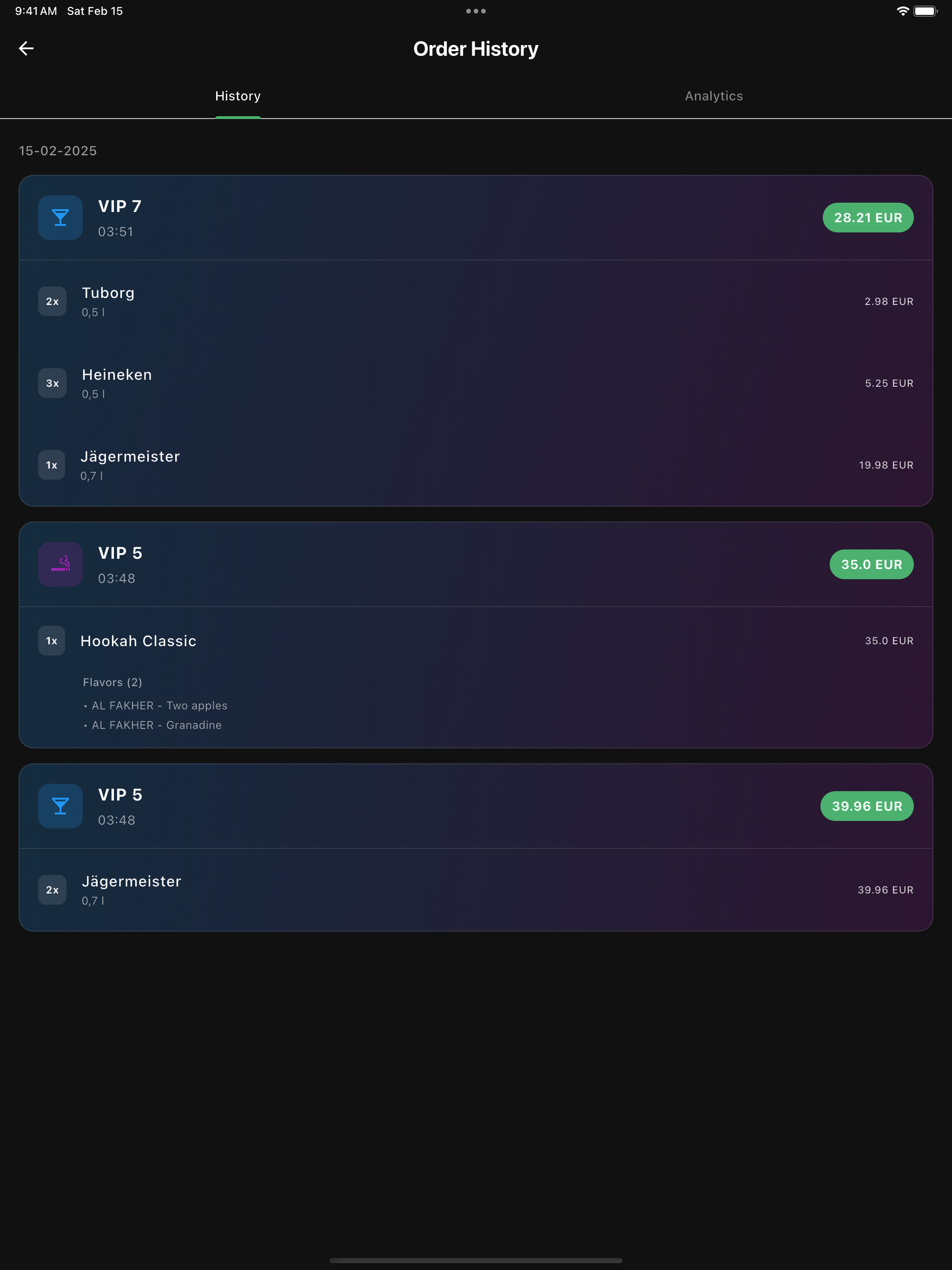The width and height of the screenshot is (952, 1270).
Task: Tap the three-dot multitasking indicator at top
Action: point(476,12)
